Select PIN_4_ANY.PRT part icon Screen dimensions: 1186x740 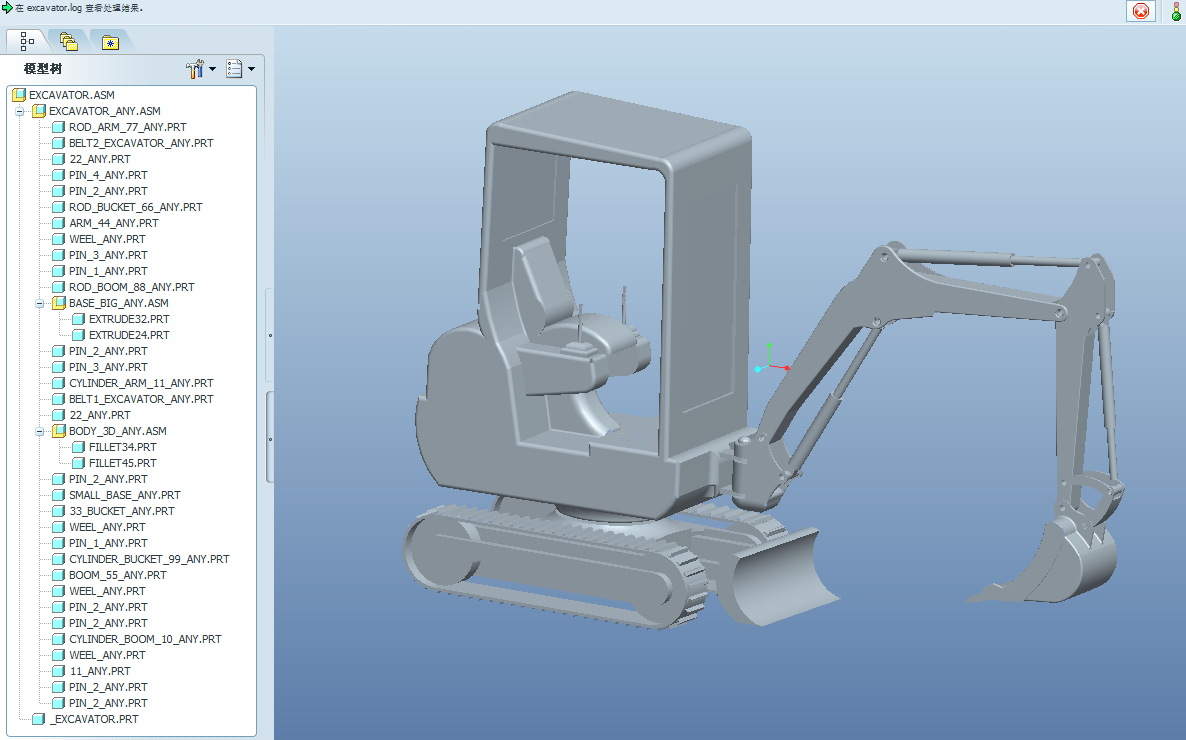click(58, 175)
